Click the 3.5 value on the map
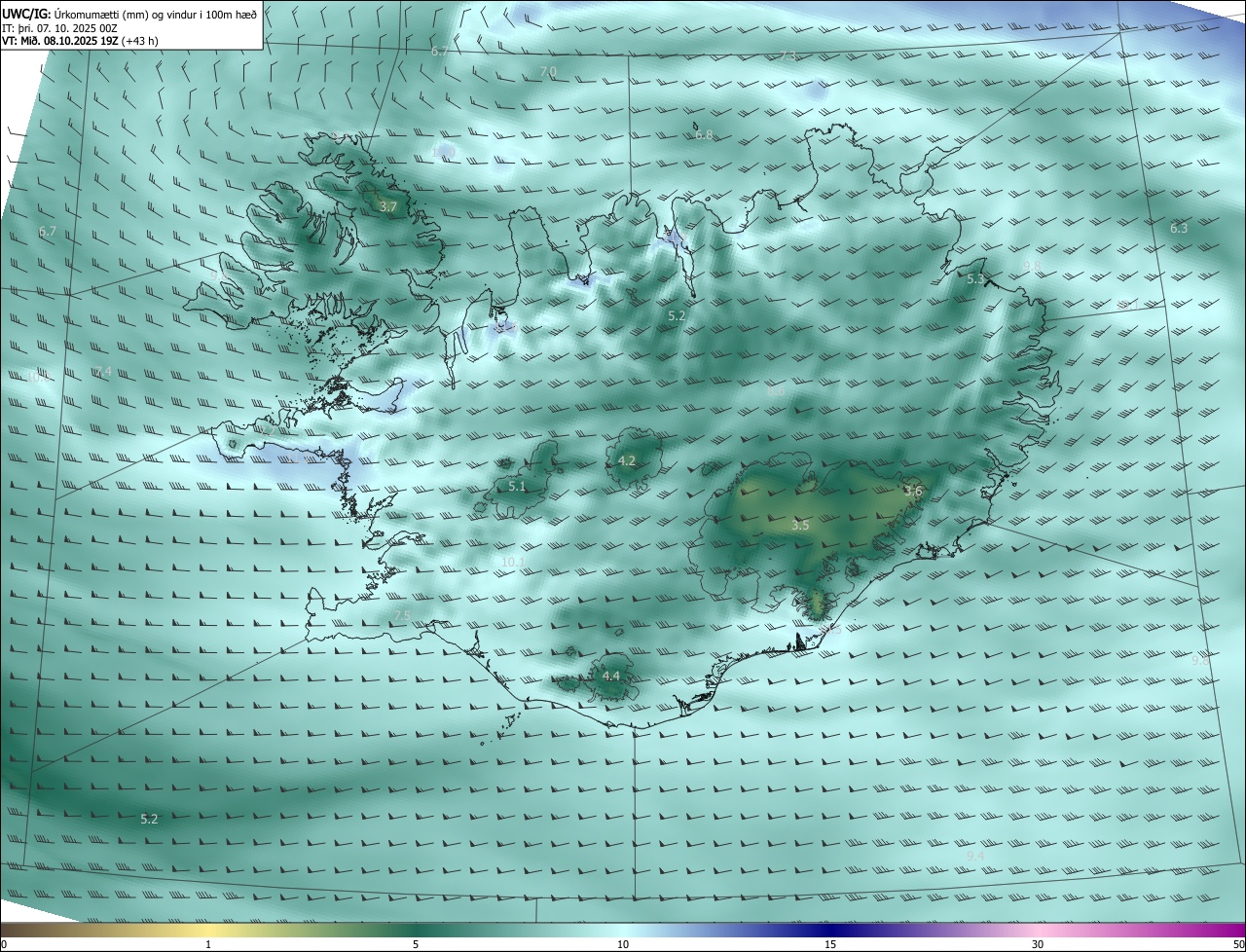Image resolution: width=1246 pixels, height=952 pixels. (800, 525)
